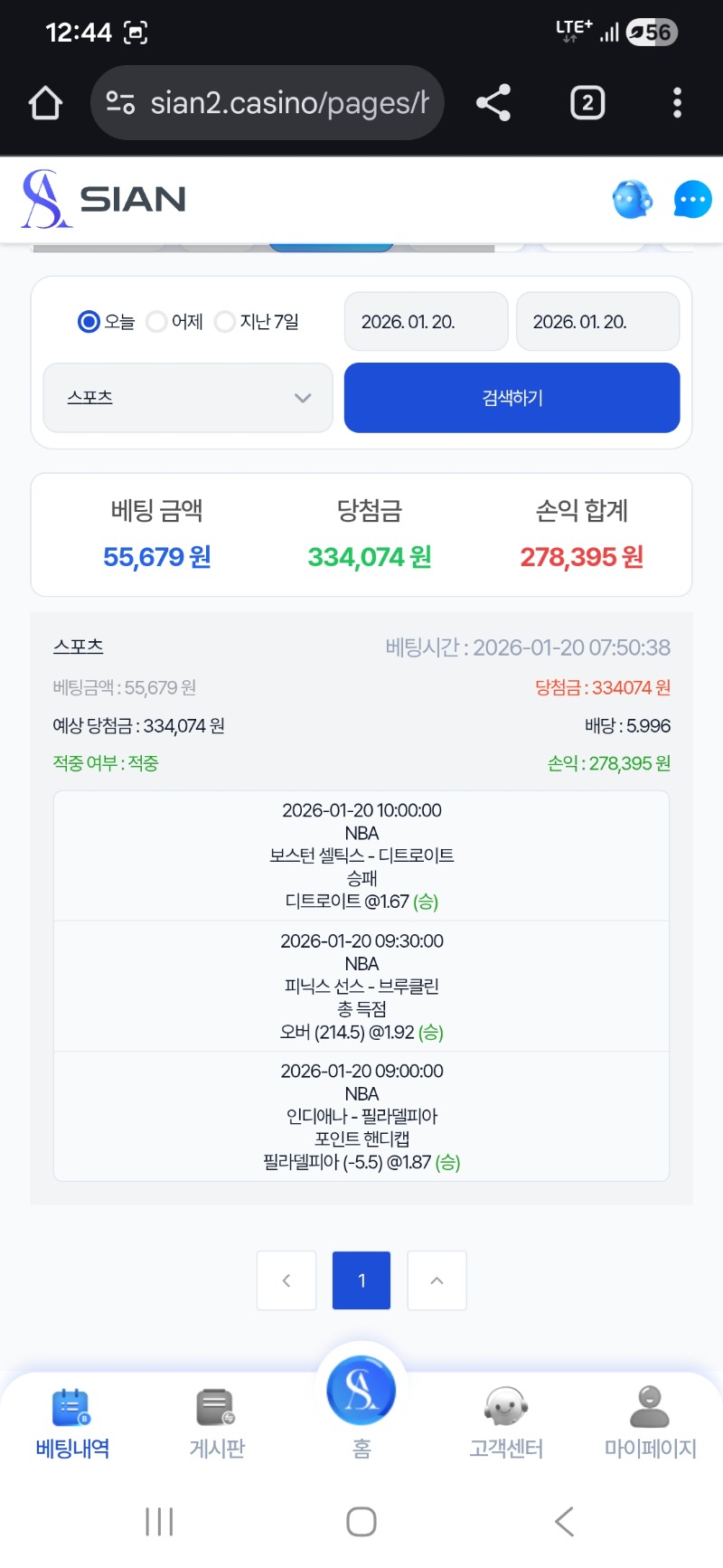
Task: Open the end date picker field
Action: (x=597, y=322)
